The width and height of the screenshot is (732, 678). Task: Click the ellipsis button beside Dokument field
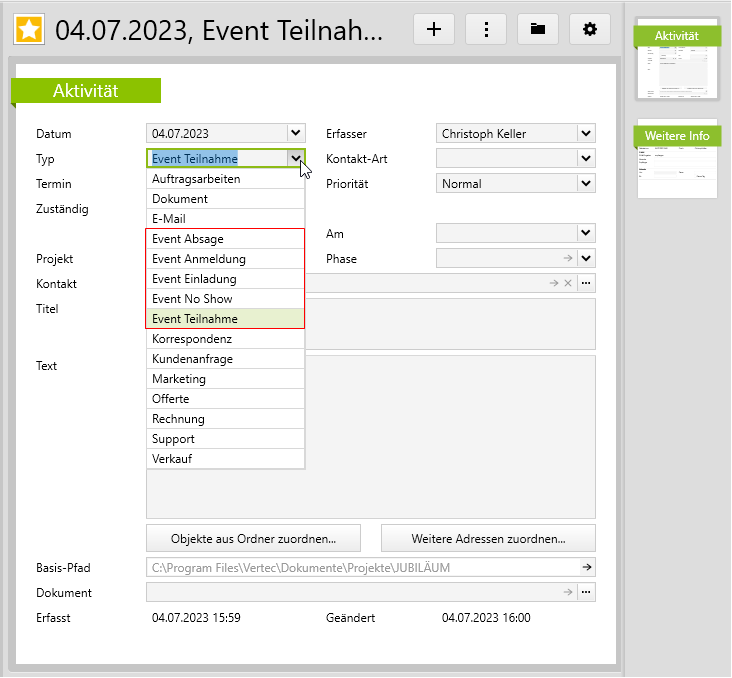coord(586,593)
